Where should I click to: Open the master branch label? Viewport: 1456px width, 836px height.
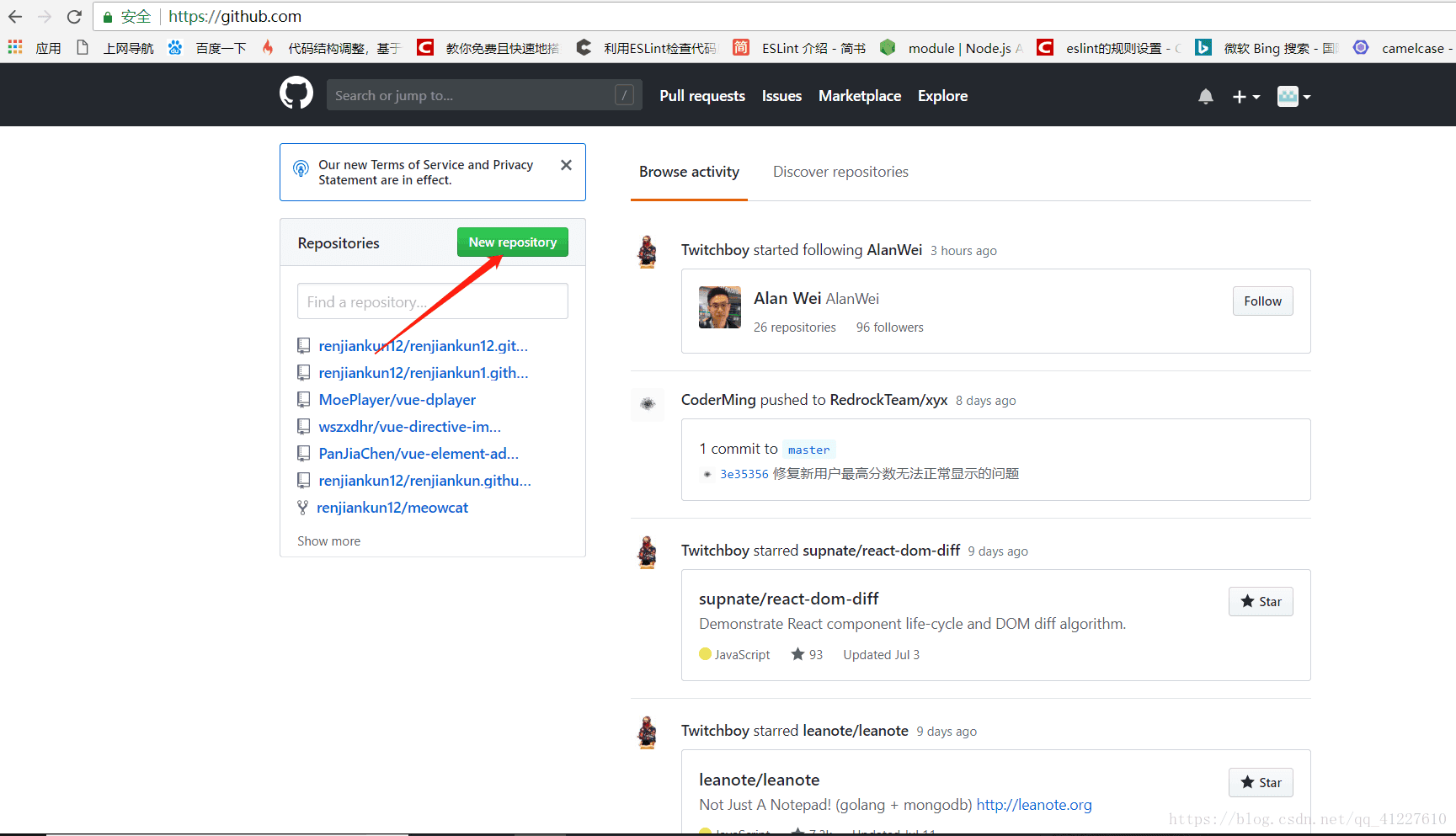click(808, 450)
